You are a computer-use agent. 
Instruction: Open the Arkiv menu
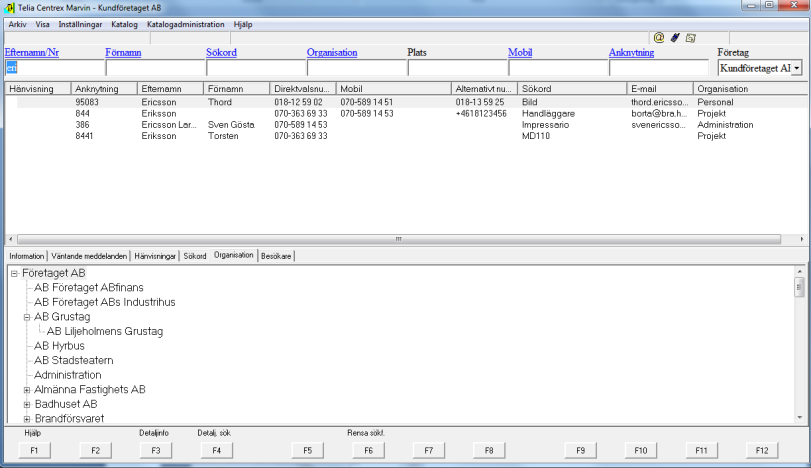pos(17,24)
